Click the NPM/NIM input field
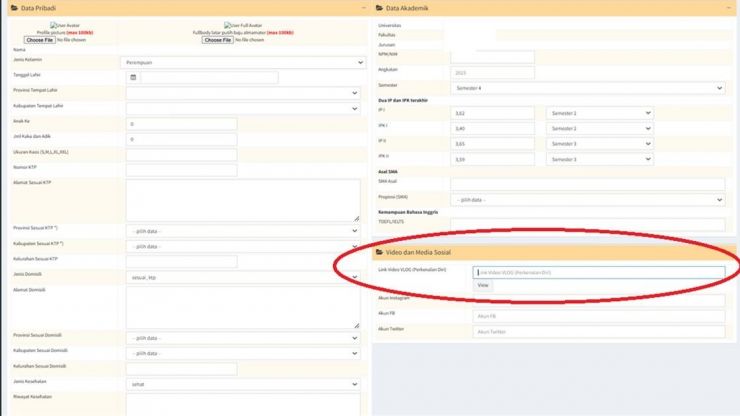This screenshot has height=416, width=740. pyautogui.click(x=493, y=57)
